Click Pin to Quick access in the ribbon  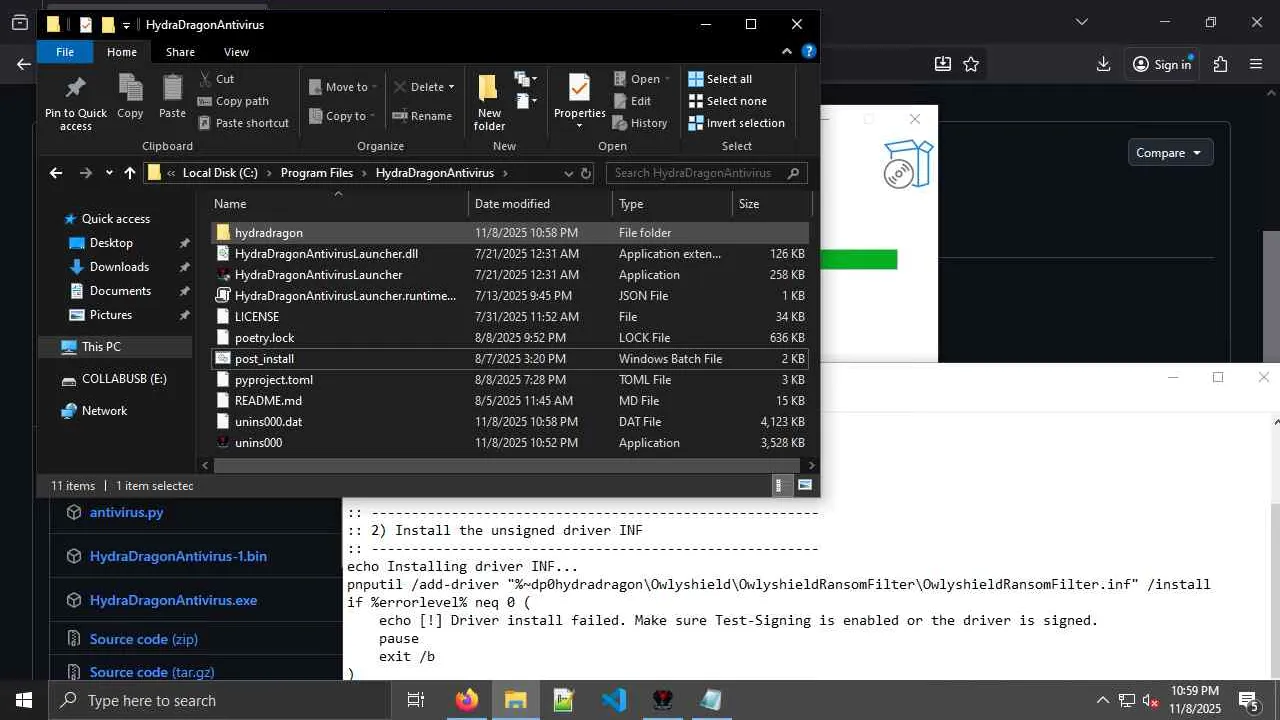75,101
